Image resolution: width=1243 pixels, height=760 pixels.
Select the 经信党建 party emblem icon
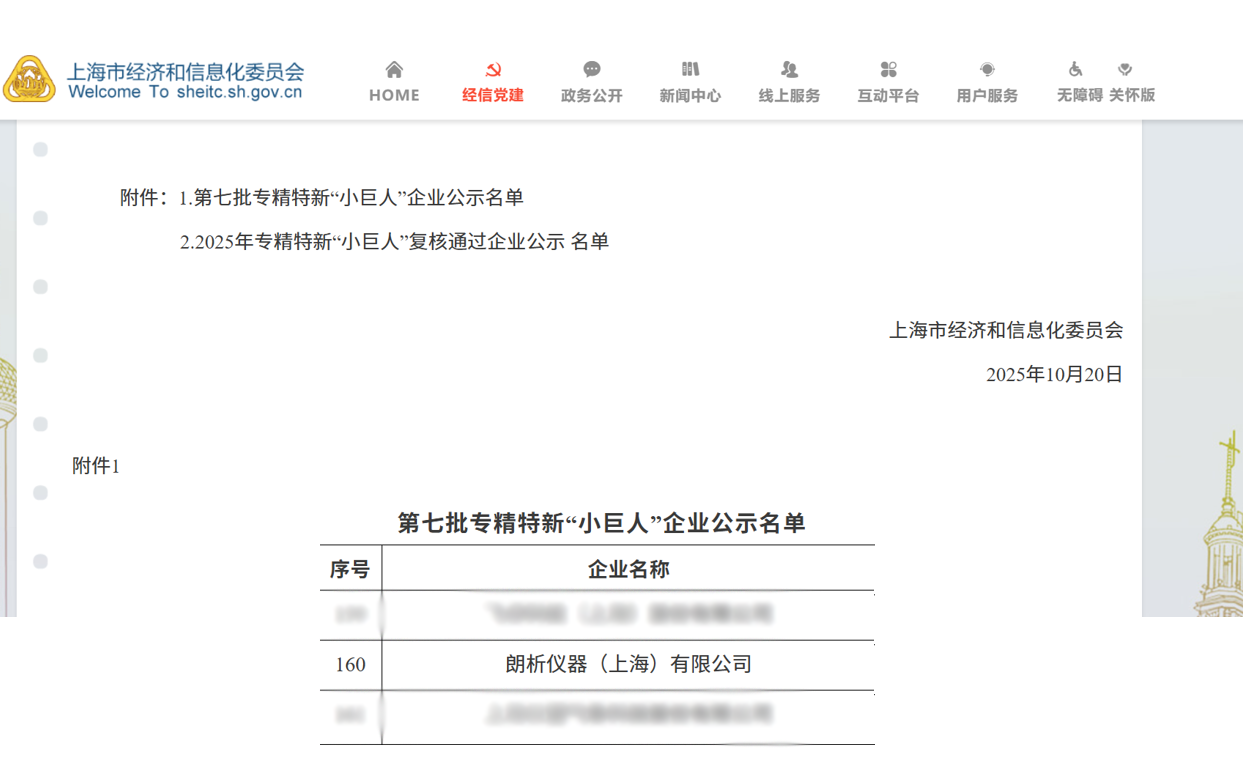[x=492, y=68]
